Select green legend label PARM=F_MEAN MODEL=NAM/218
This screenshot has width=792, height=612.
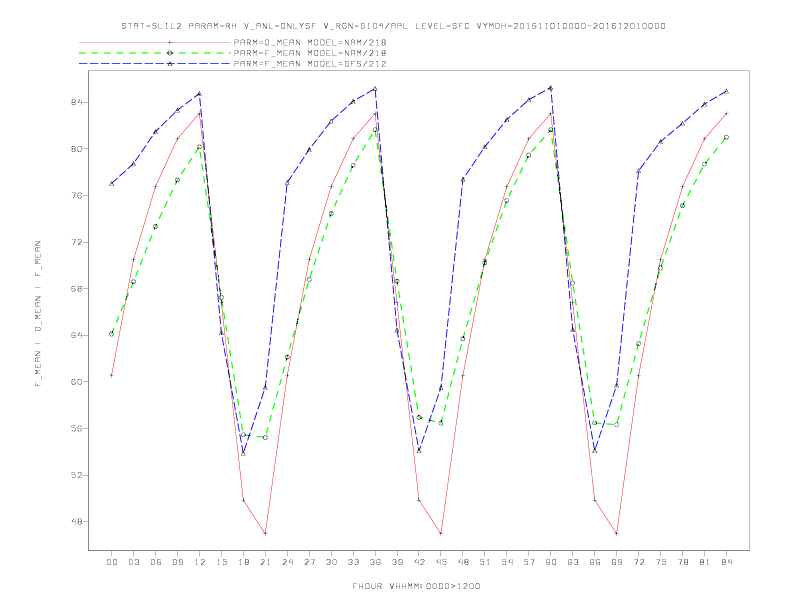310,53
